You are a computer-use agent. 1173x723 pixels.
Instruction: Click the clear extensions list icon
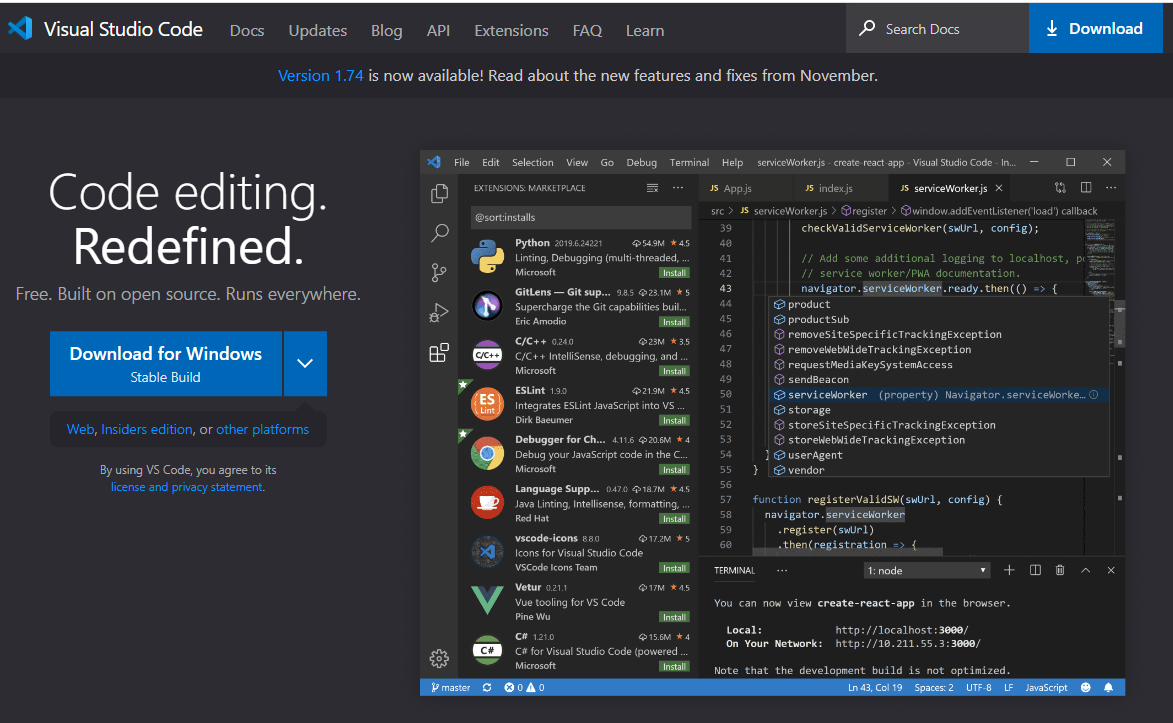652,188
